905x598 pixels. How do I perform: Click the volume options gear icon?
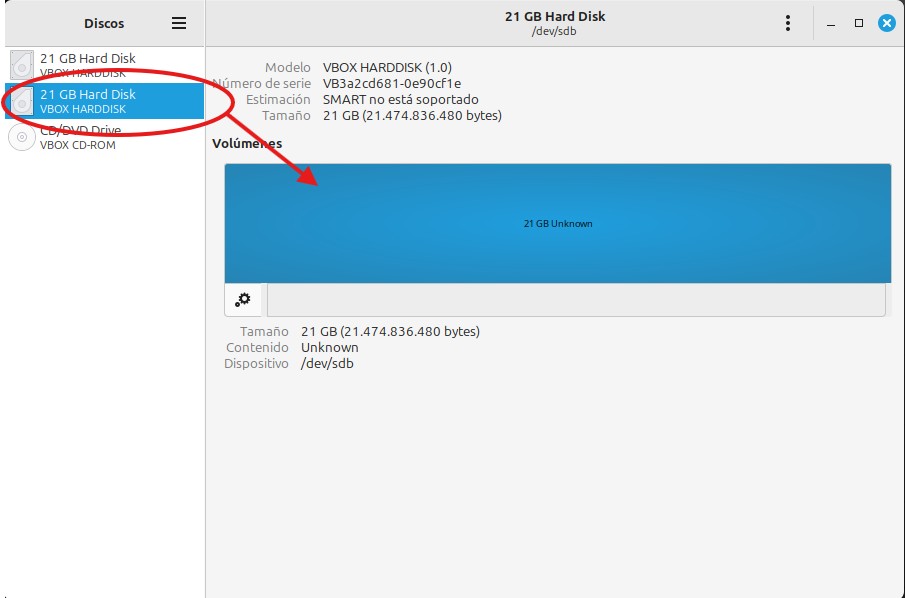tap(243, 300)
